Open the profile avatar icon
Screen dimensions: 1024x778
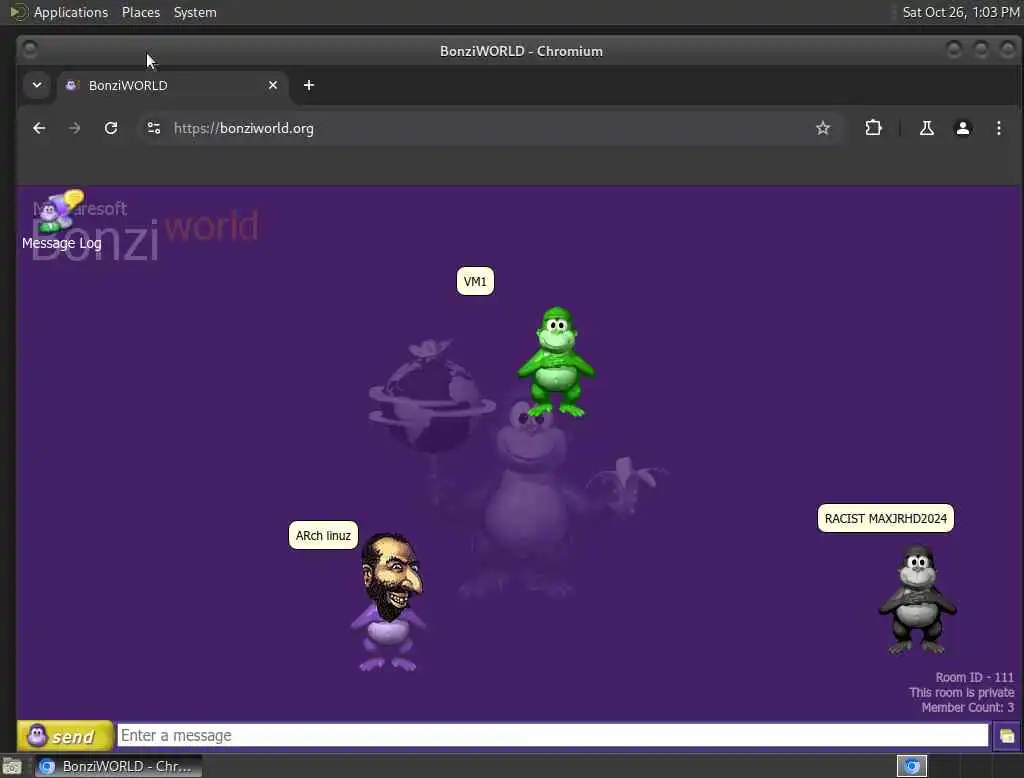[963, 128]
